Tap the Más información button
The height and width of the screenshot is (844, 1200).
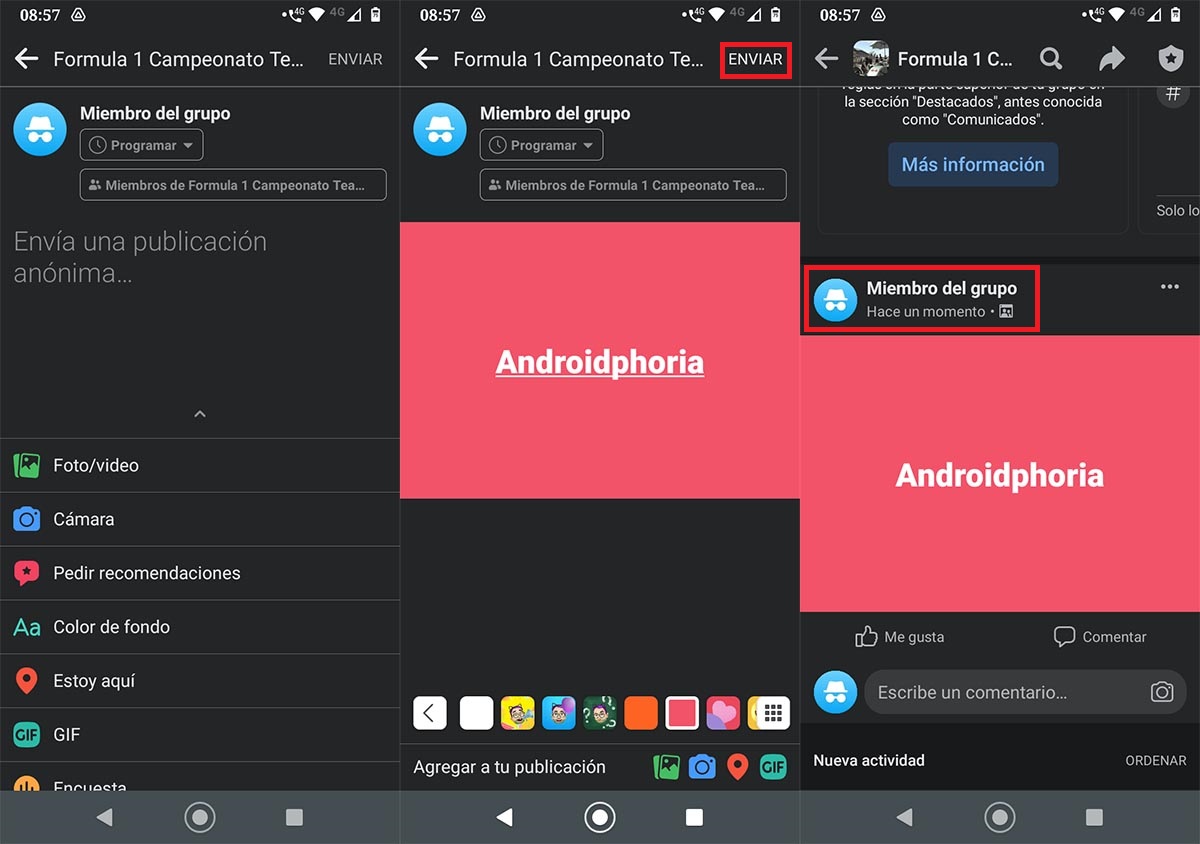pos(972,164)
